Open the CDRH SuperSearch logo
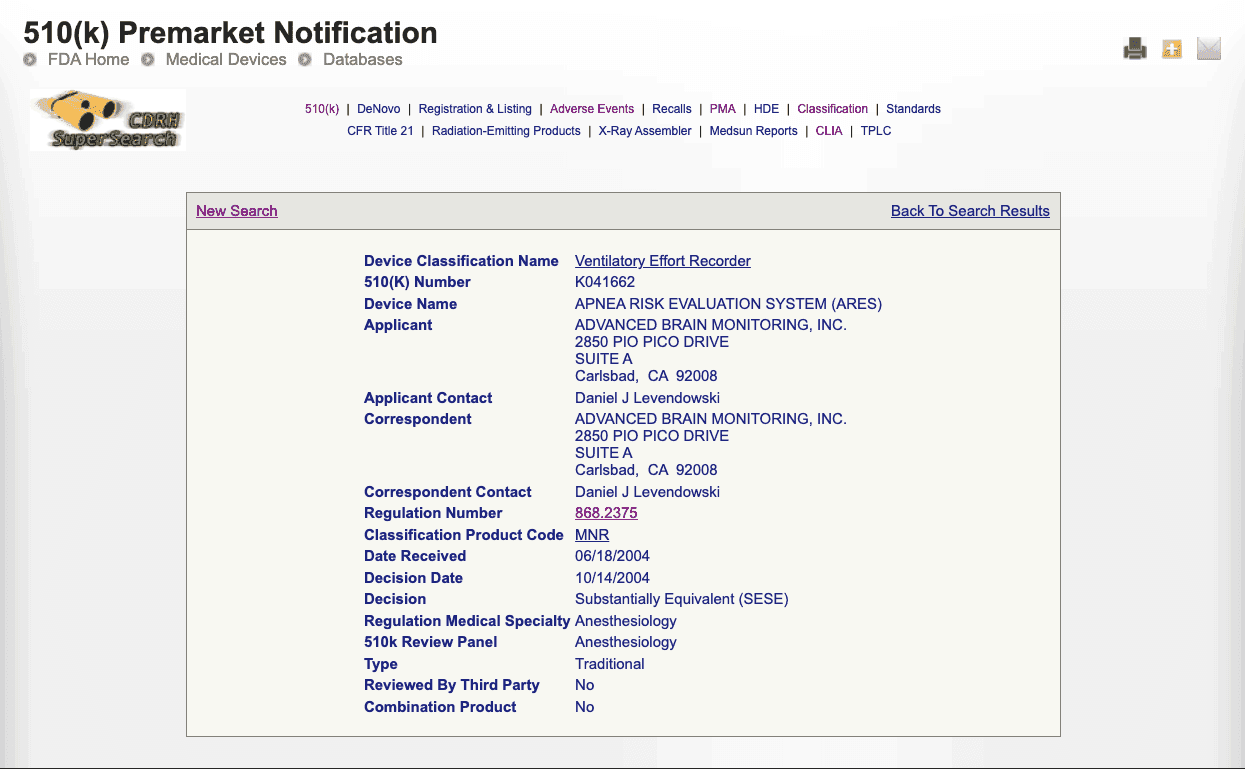This screenshot has height=769, width=1245. click(x=108, y=120)
